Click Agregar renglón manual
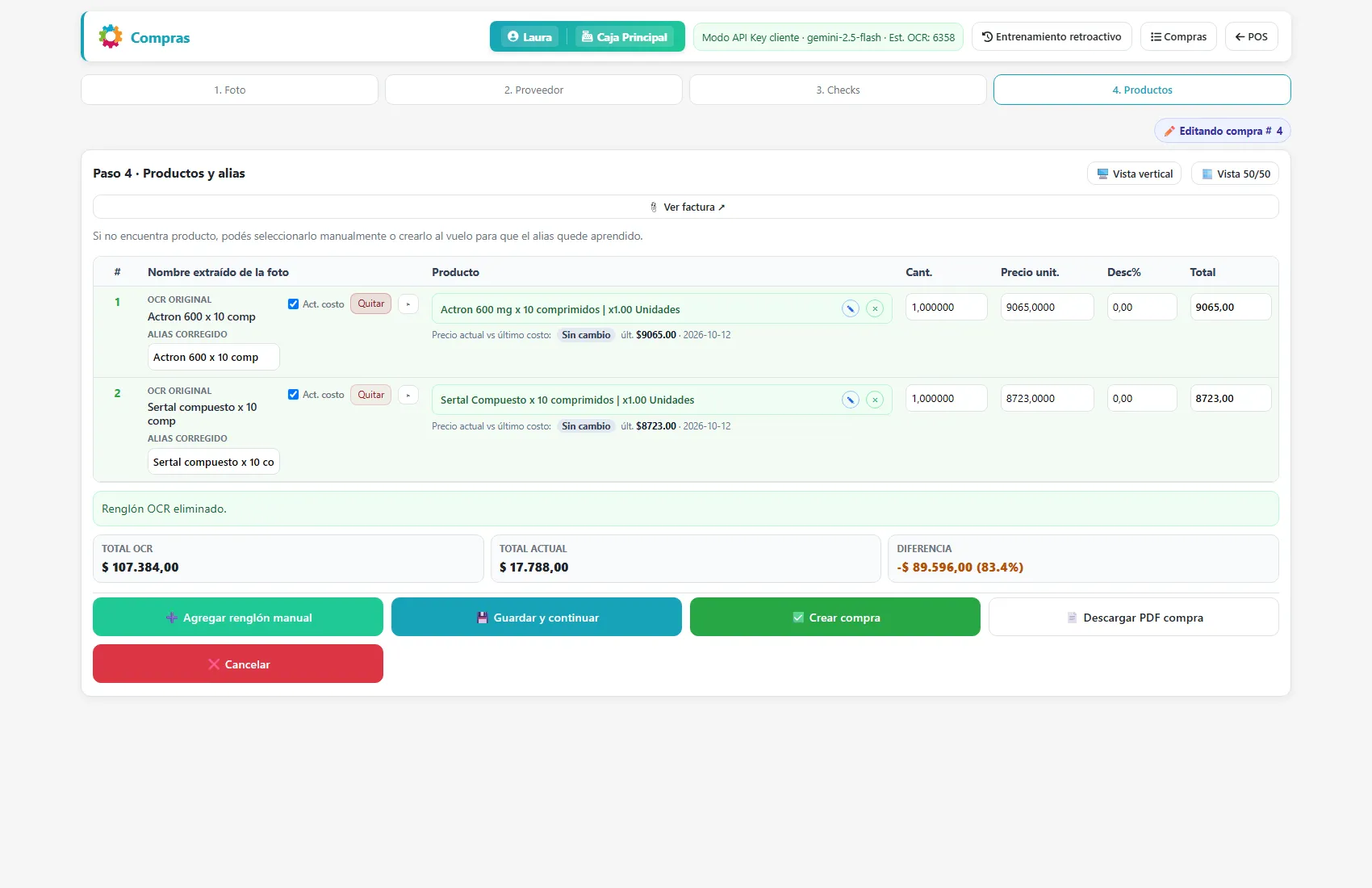Screen dimensions: 1372x888 pyautogui.click(x=238, y=617)
